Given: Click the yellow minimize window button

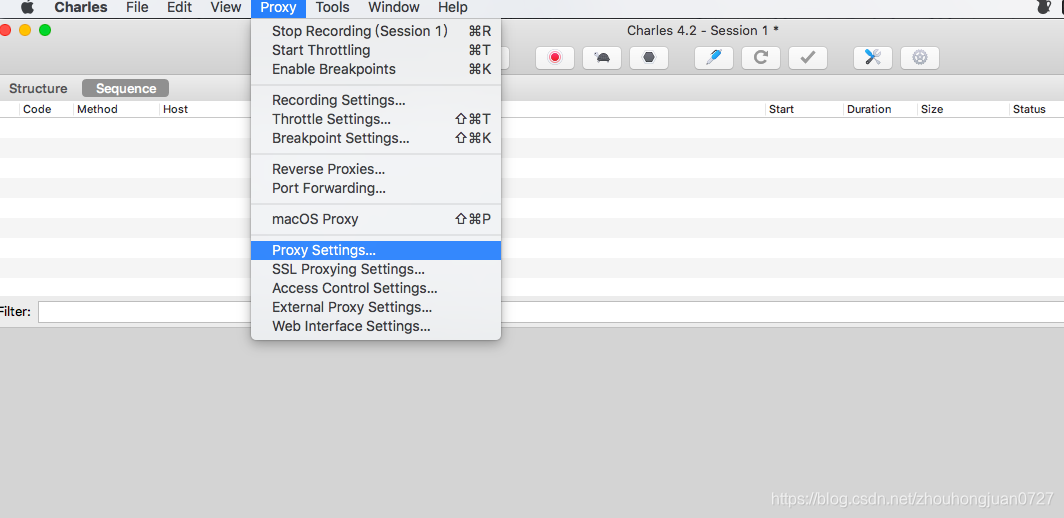Looking at the screenshot, I should point(25,30).
